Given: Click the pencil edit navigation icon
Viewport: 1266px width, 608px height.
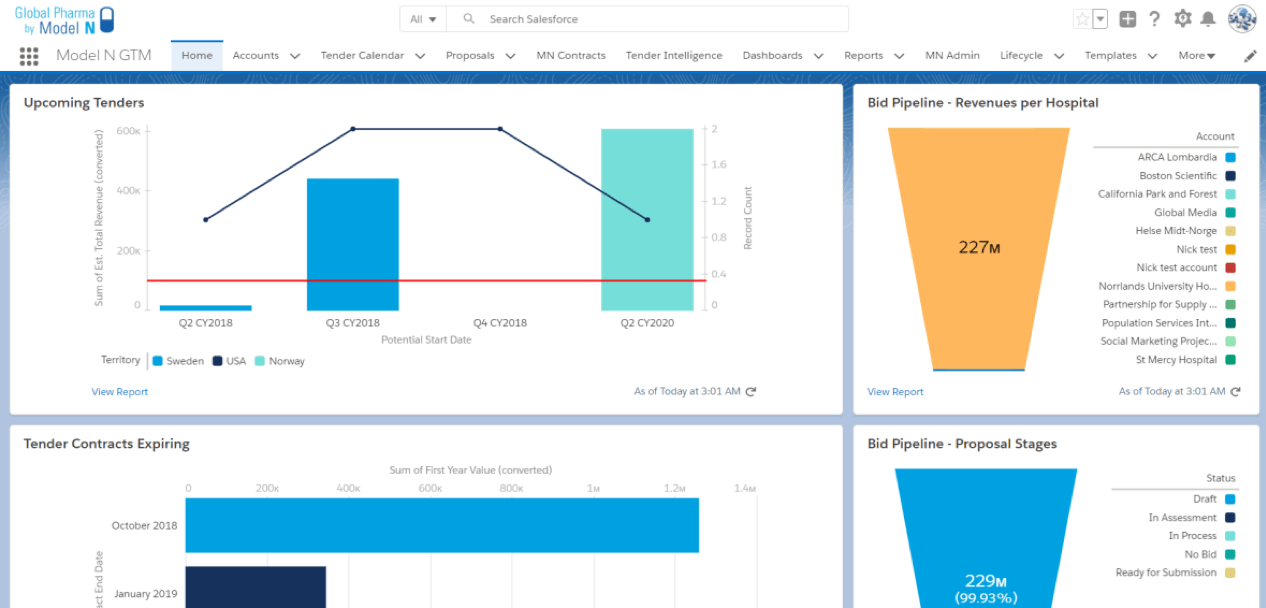Looking at the screenshot, I should pyautogui.click(x=1250, y=56).
